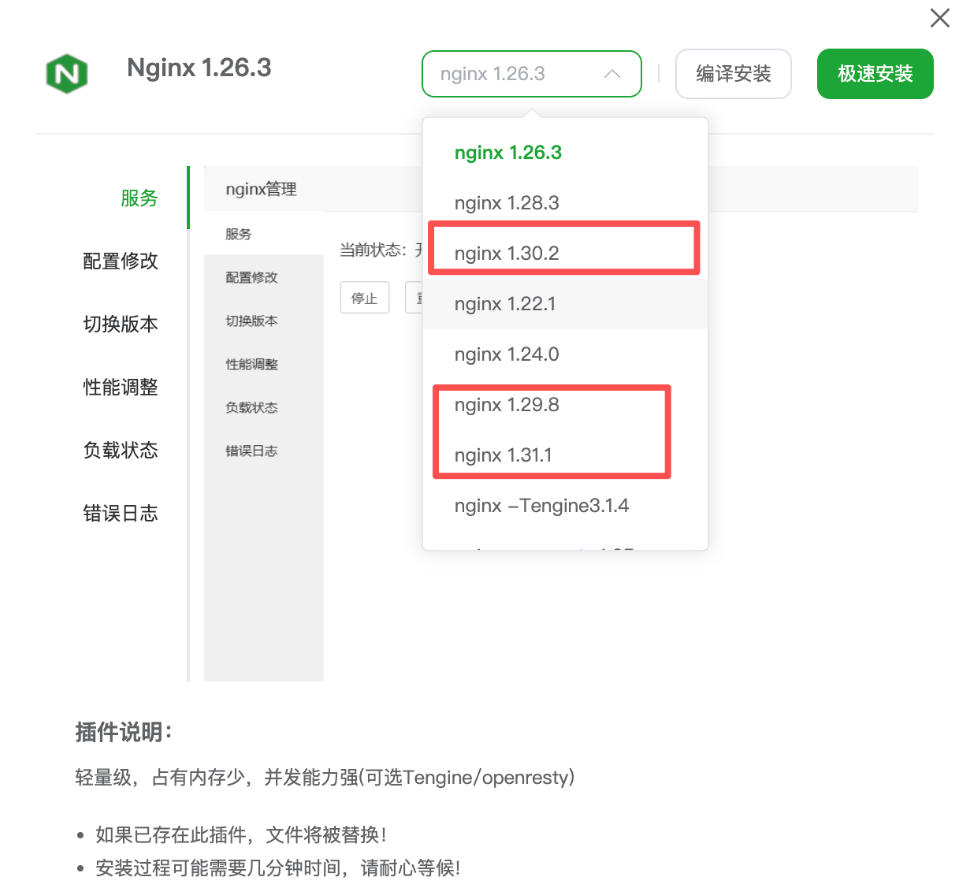Switch to 切换版本 tab in left sidebar
The width and height of the screenshot is (957, 886).
120,323
